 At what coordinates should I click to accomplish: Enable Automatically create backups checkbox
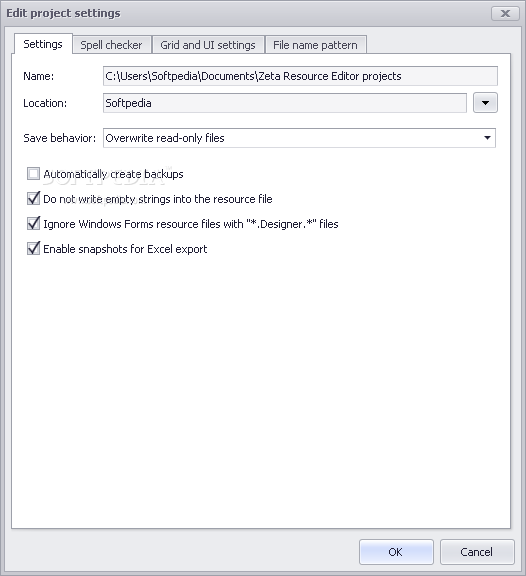click(x=33, y=173)
